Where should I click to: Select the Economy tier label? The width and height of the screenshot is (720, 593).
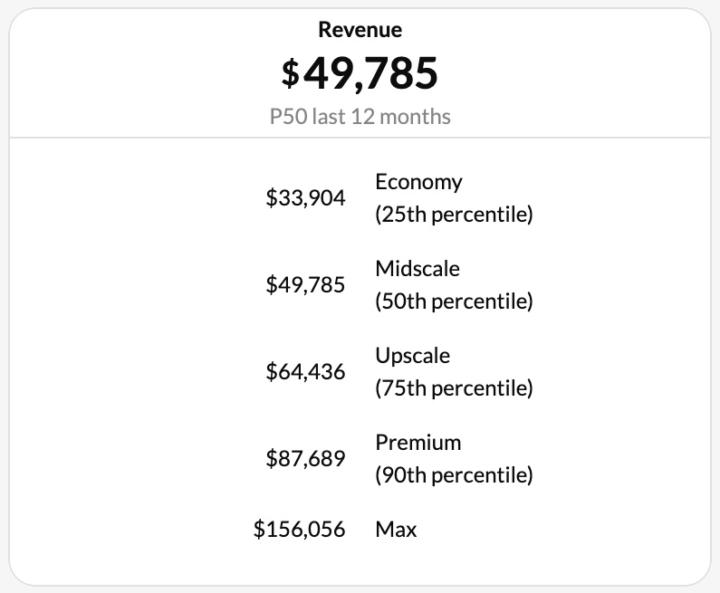418,182
